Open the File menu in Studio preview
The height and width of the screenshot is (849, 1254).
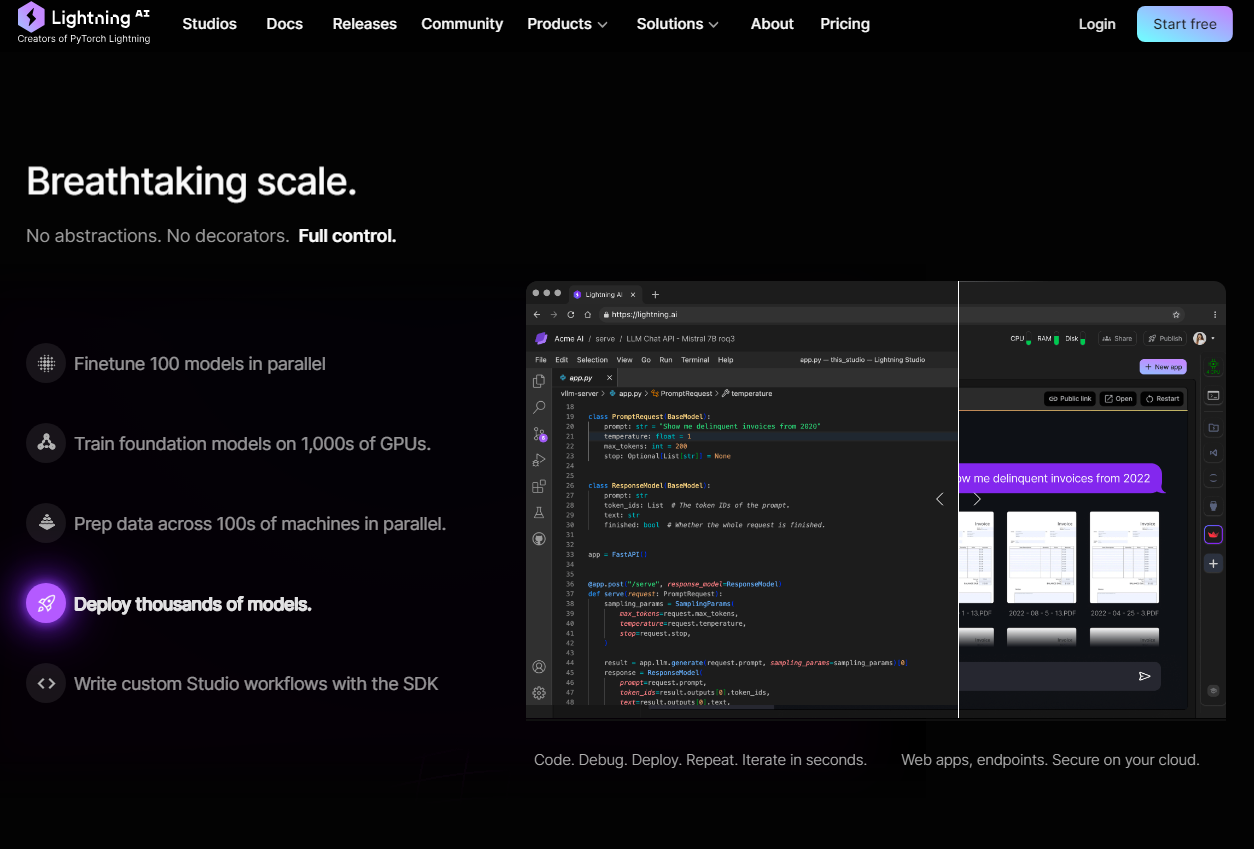click(541, 360)
